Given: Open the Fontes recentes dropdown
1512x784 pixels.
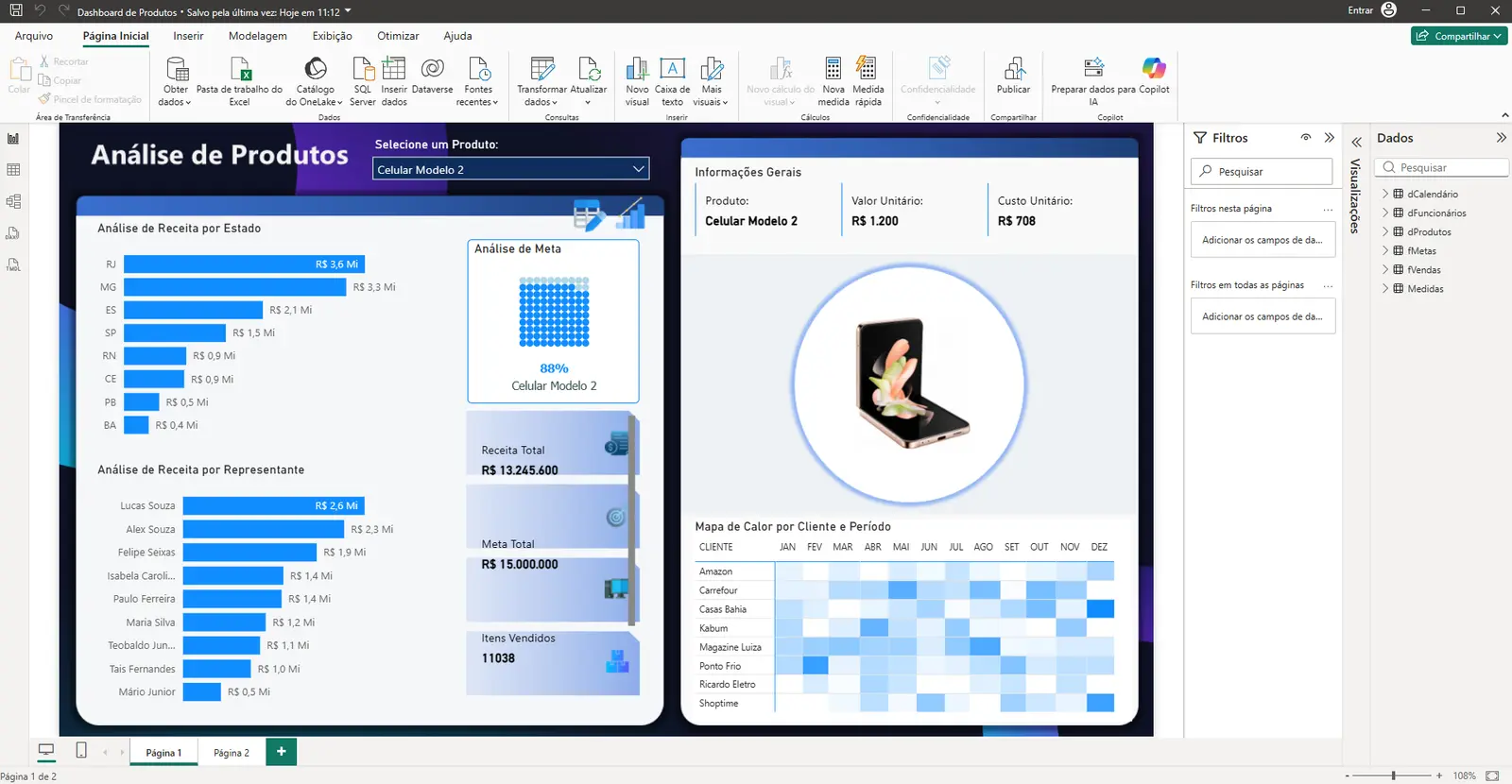Looking at the screenshot, I should (x=478, y=81).
